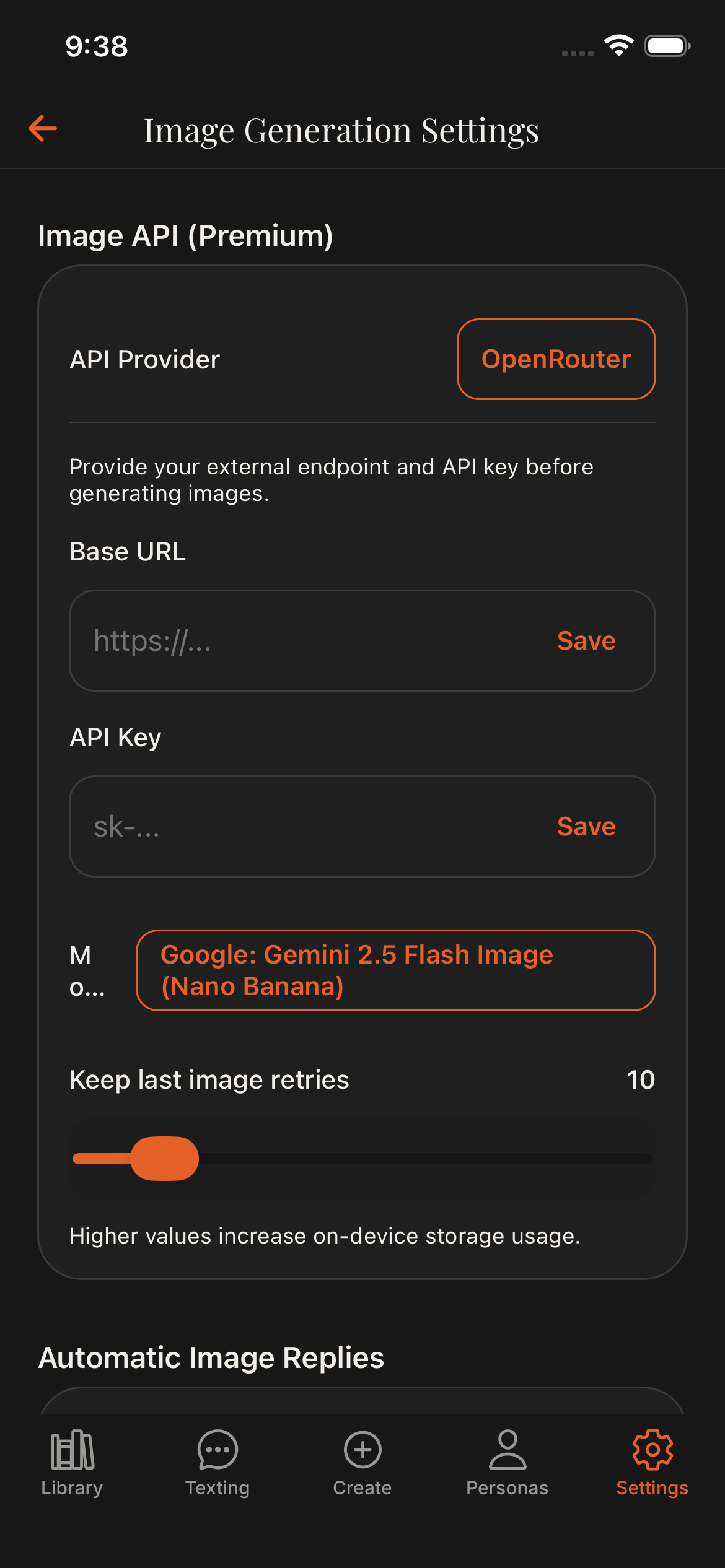Switch to the Personas tab

[507, 1450]
